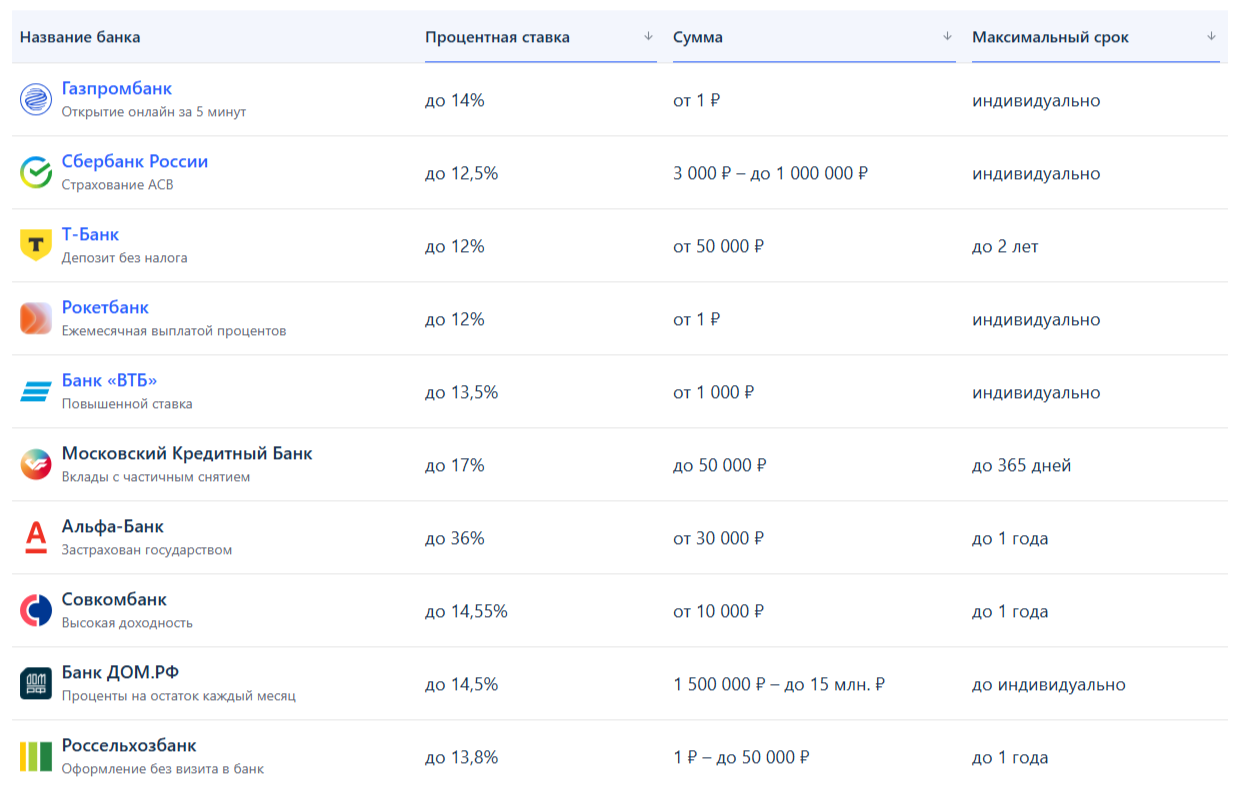Click the Совкомбанк name

click(x=114, y=600)
